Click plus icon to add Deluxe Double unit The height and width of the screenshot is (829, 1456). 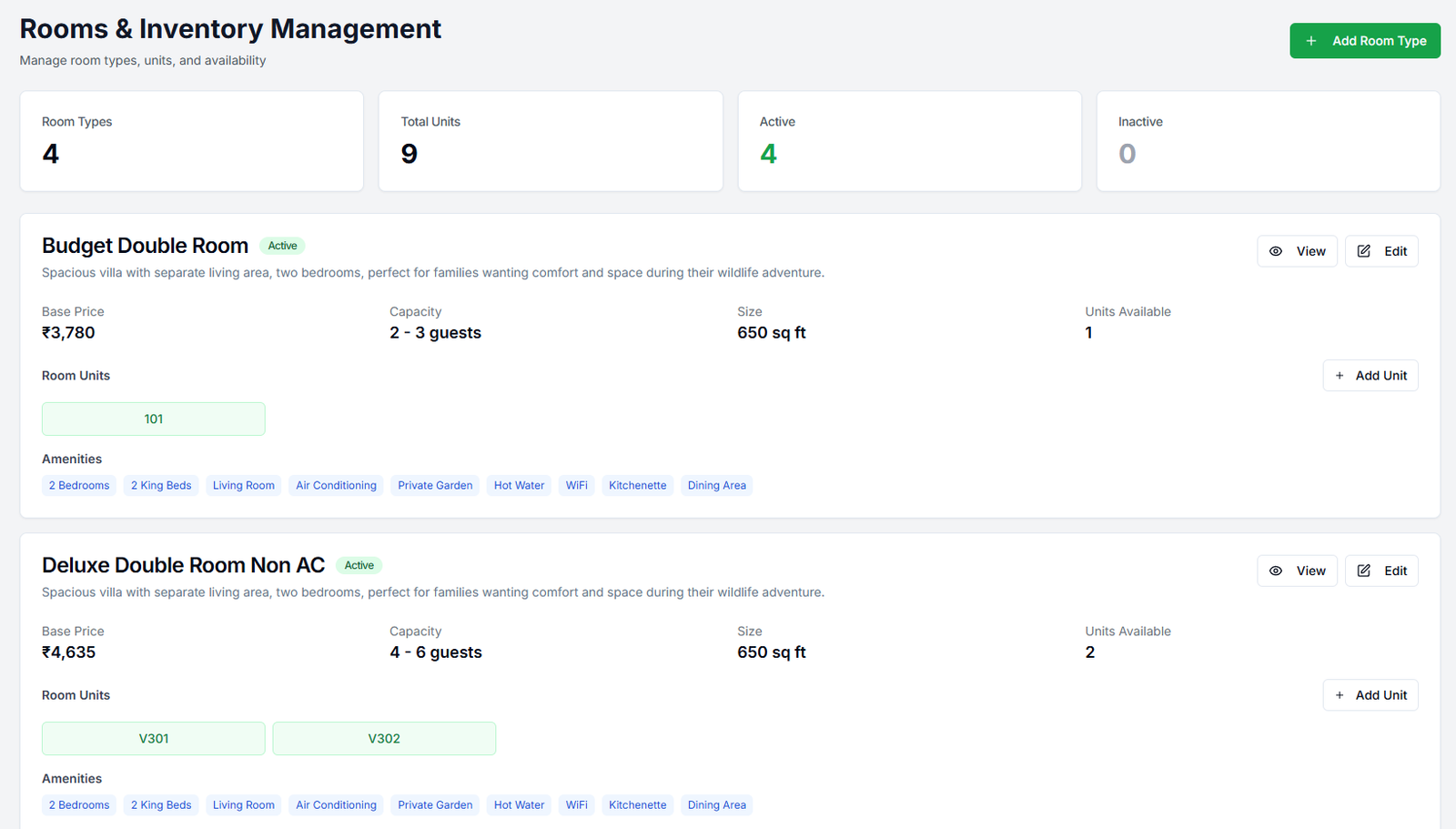coord(1340,695)
